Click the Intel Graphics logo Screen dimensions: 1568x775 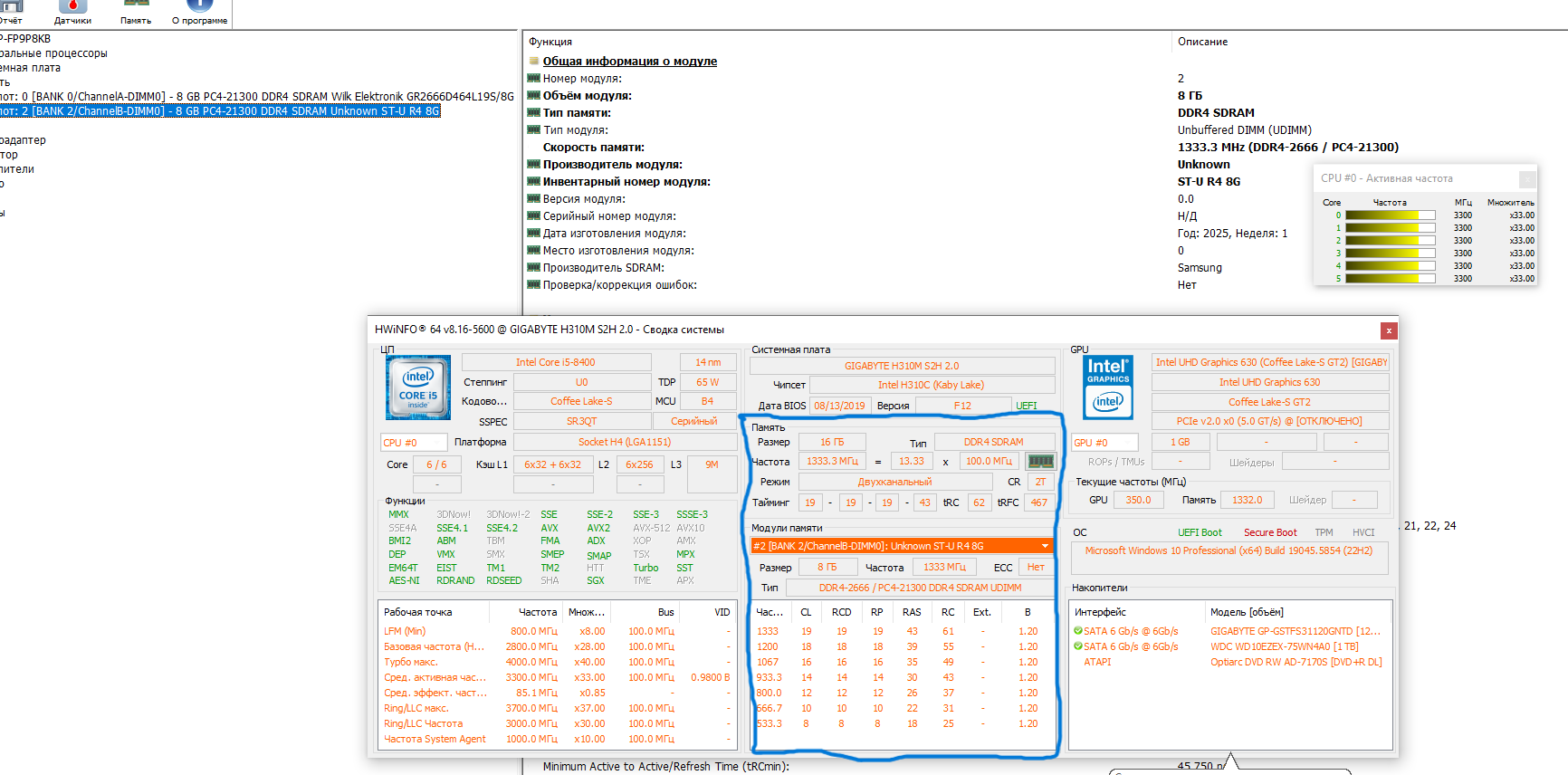[1108, 387]
